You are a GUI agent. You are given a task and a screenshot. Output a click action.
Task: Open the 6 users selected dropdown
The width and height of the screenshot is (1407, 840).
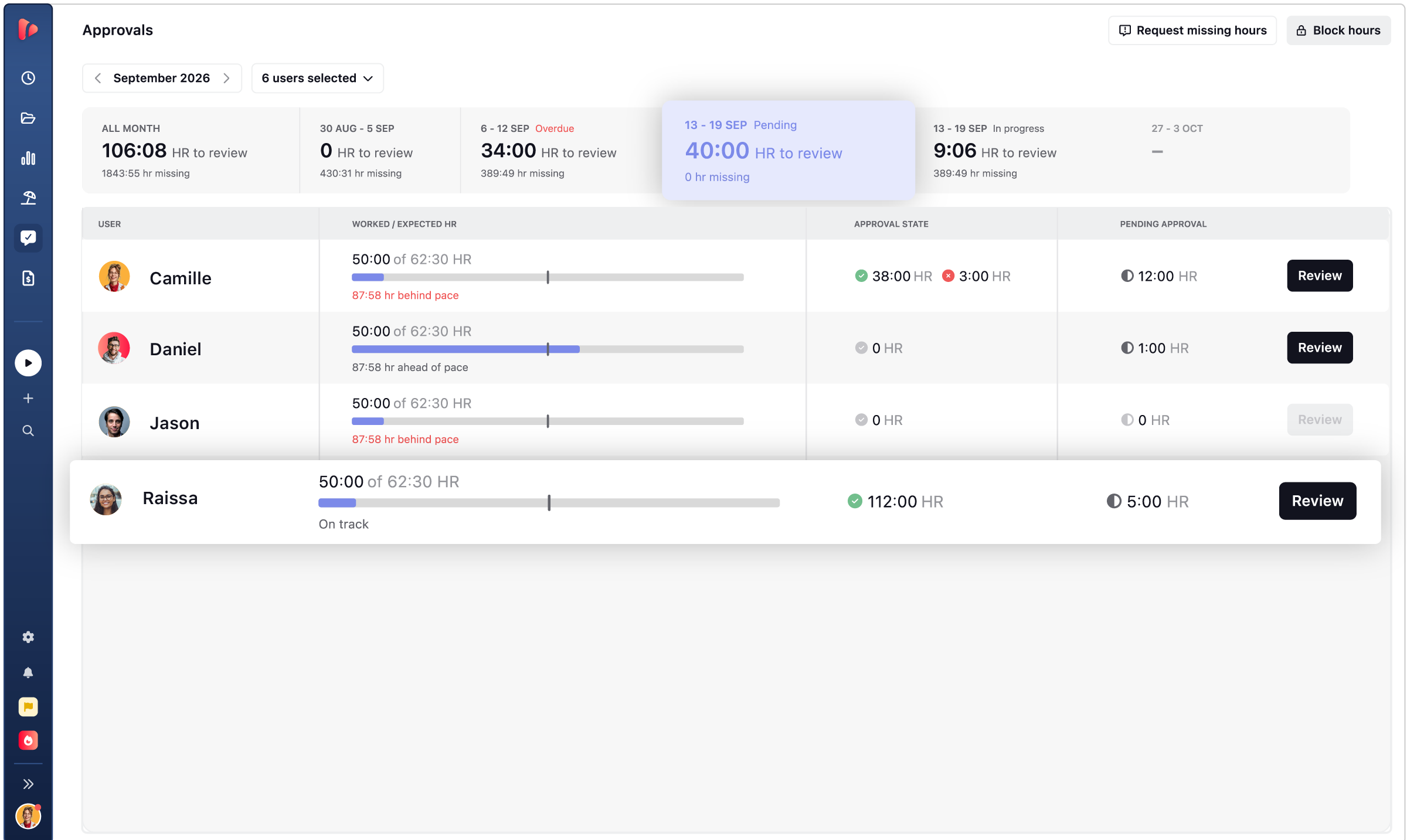(x=317, y=78)
